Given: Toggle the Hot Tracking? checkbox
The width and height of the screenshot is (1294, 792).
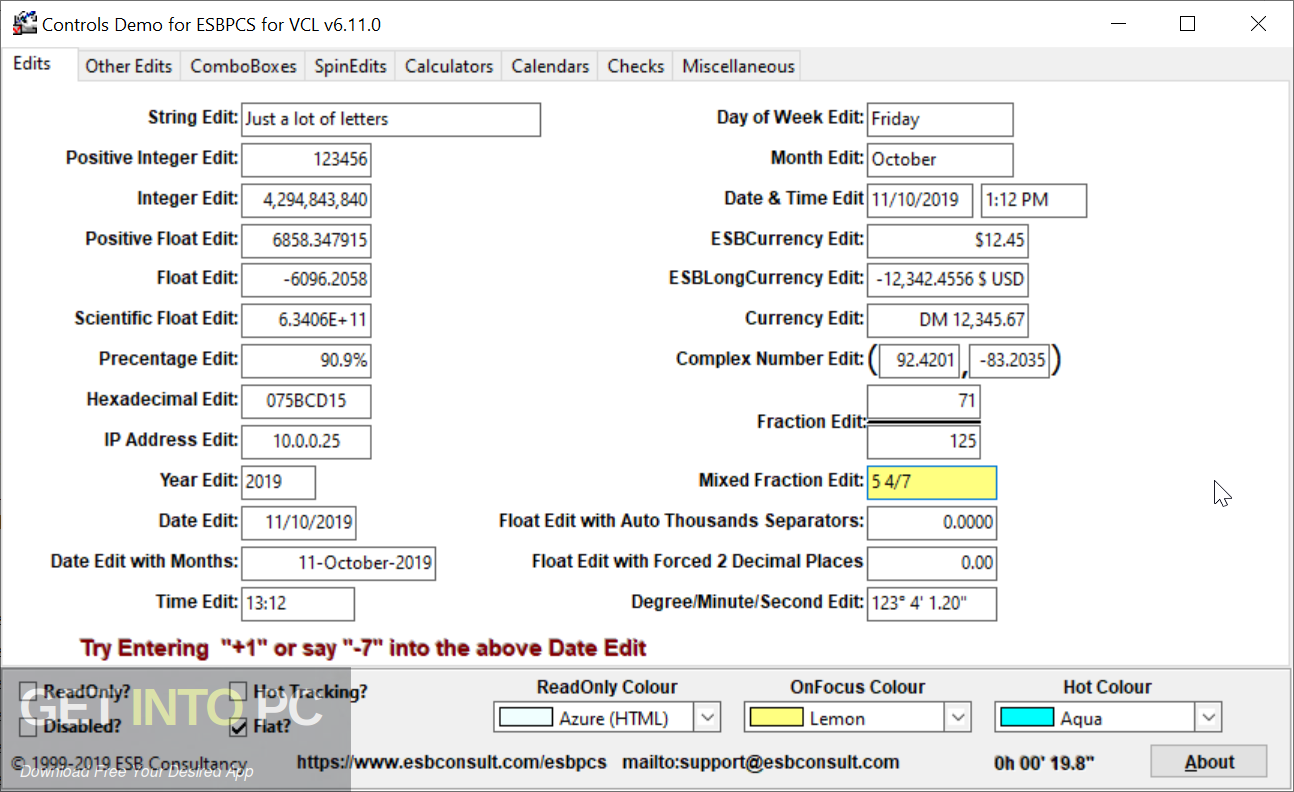Looking at the screenshot, I should [239, 692].
